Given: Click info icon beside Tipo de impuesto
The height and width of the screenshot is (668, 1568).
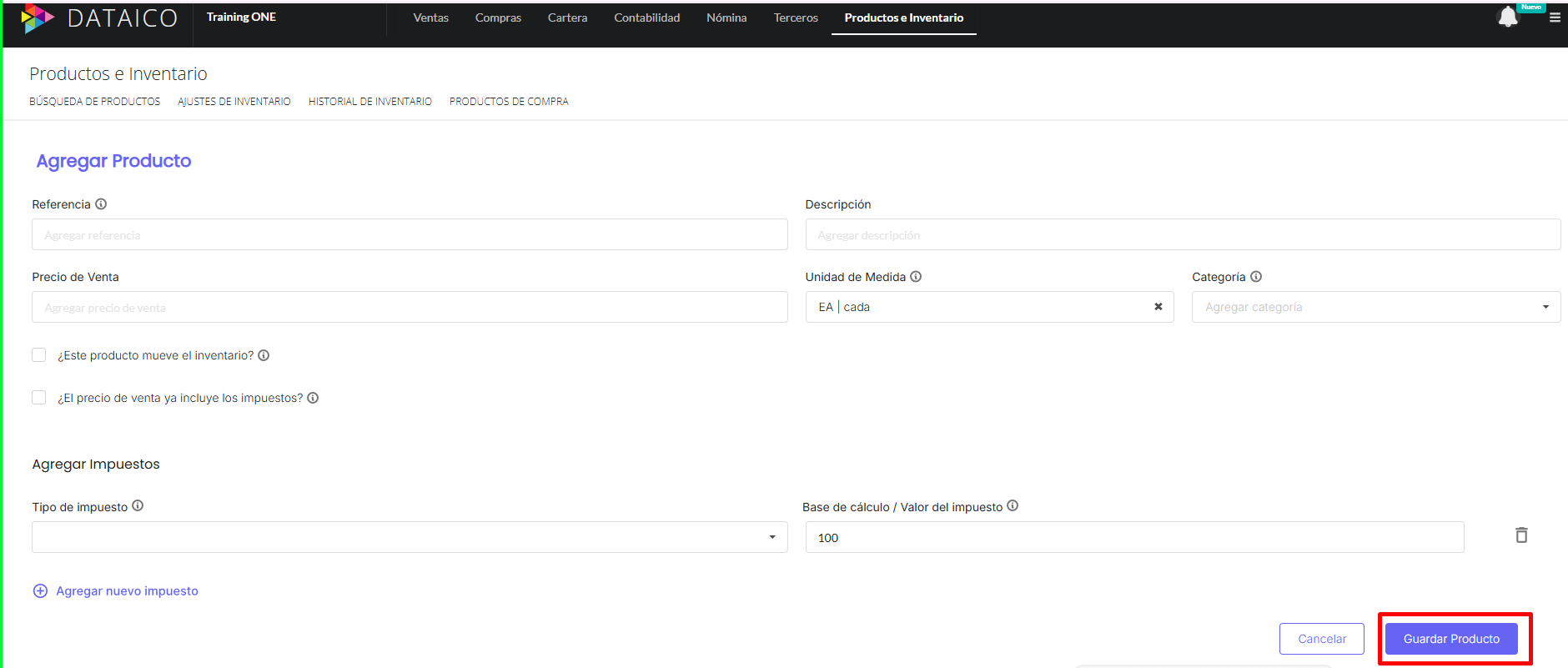Looking at the screenshot, I should pos(138,506).
